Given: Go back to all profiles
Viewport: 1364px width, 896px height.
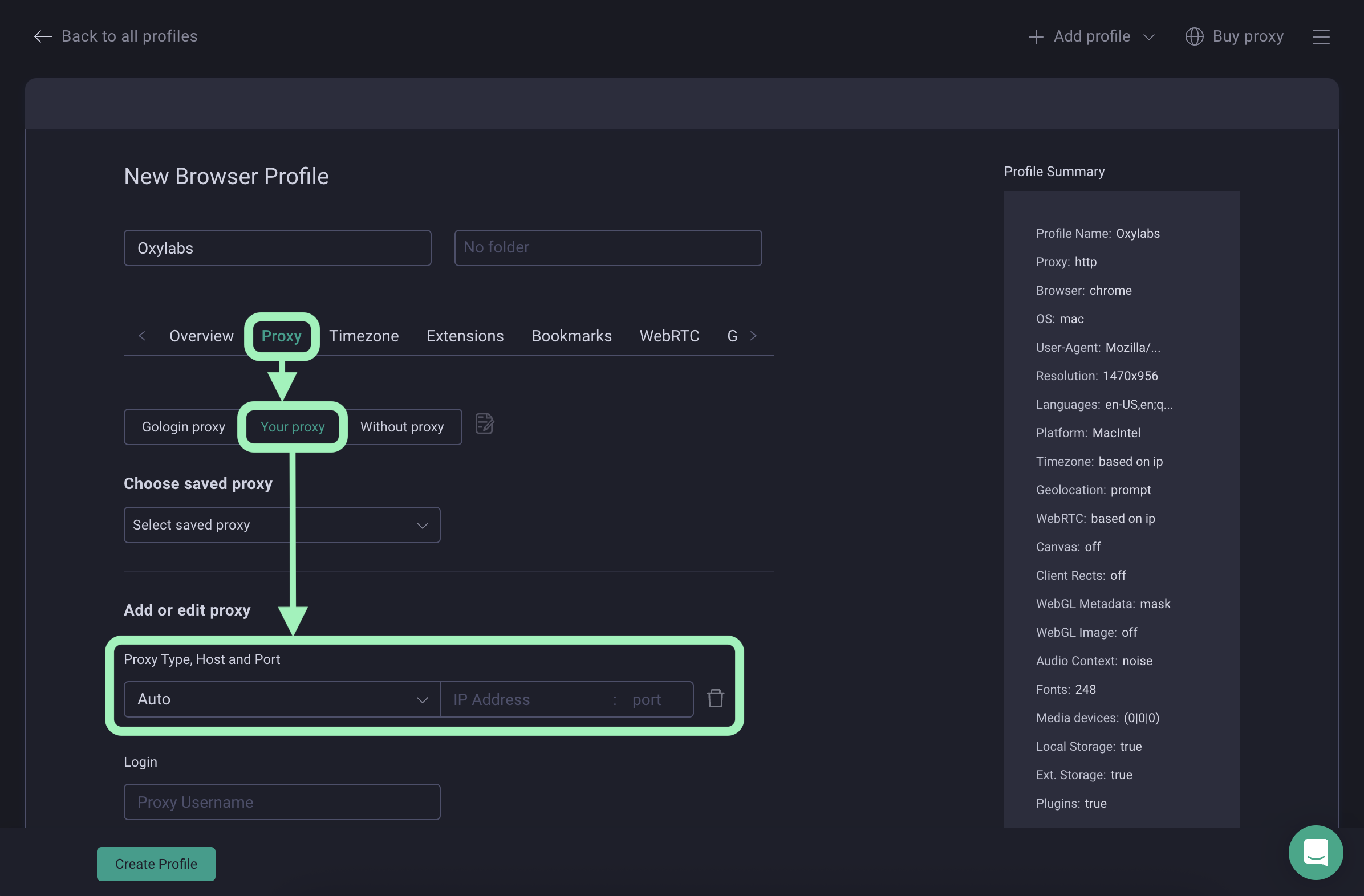Looking at the screenshot, I should click(x=129, y=36).
